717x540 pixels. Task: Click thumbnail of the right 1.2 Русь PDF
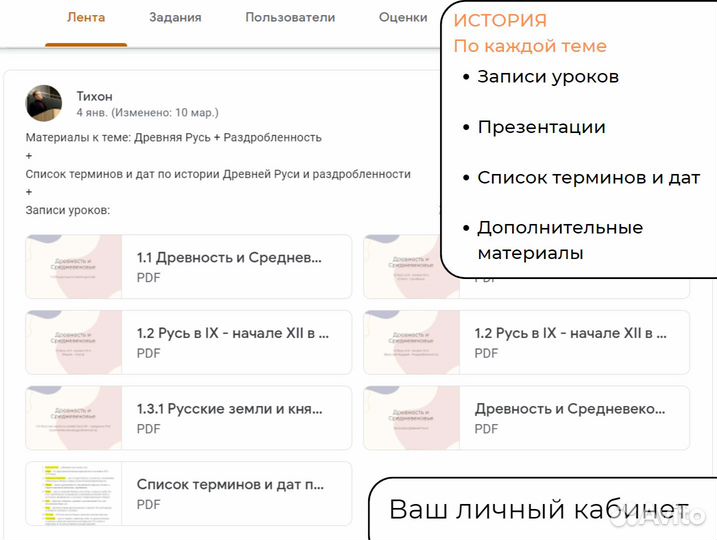point(412,342)
